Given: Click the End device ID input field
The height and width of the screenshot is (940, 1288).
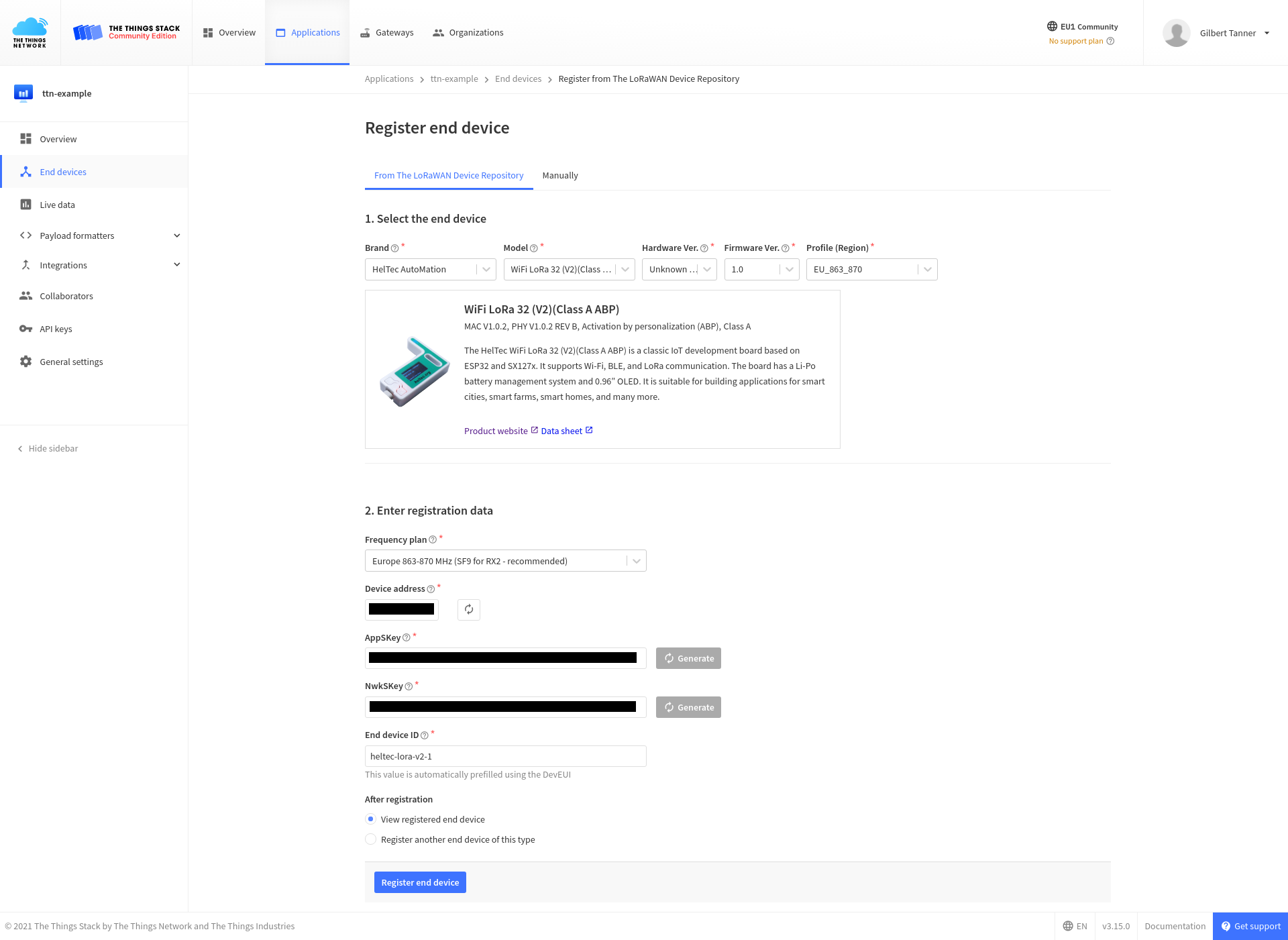Looking at the screenshot, I should click(505, 756).
